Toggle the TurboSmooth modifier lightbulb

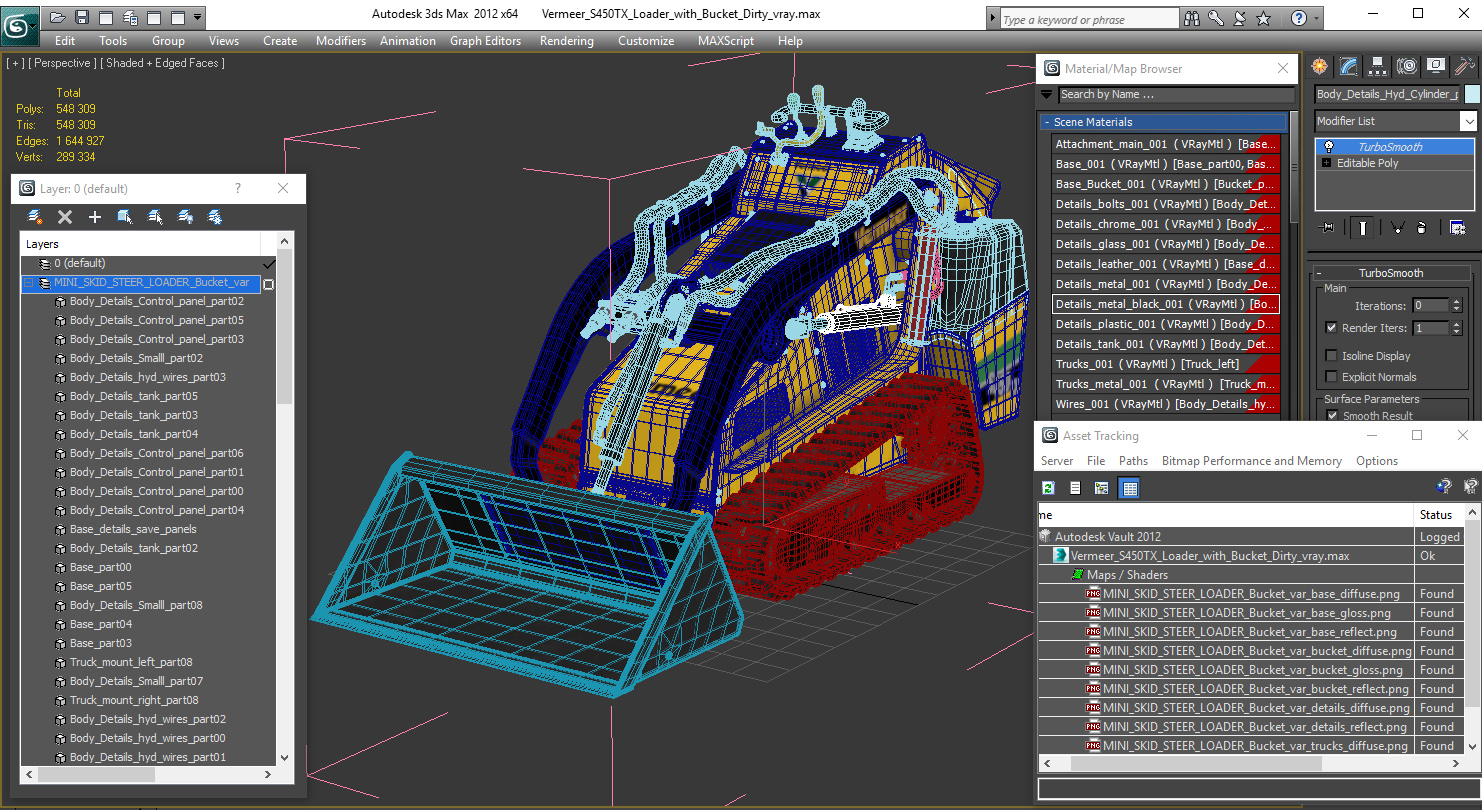[1329, 147]
